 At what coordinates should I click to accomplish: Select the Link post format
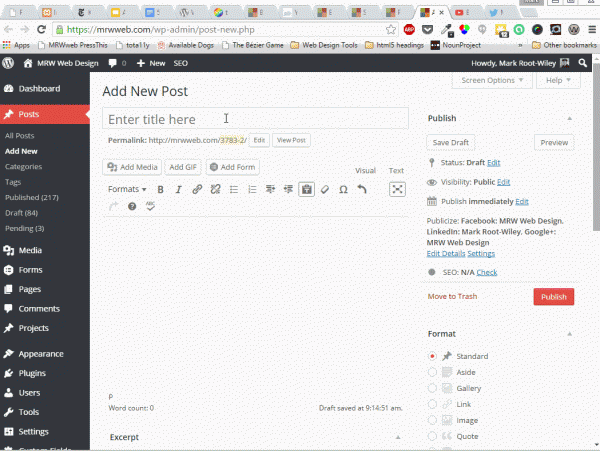[432, 404]
